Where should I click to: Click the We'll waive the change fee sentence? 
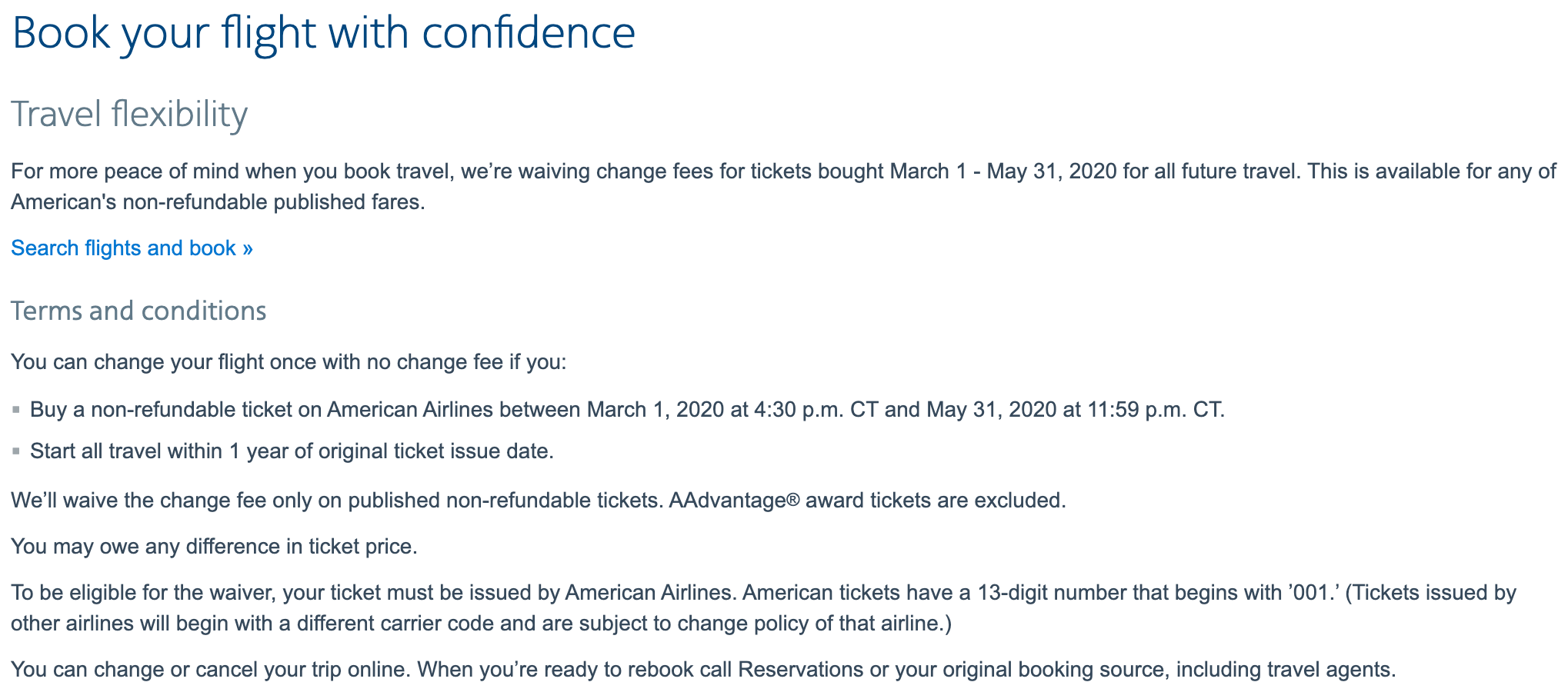pyautogui.click(x=539, y=501)
